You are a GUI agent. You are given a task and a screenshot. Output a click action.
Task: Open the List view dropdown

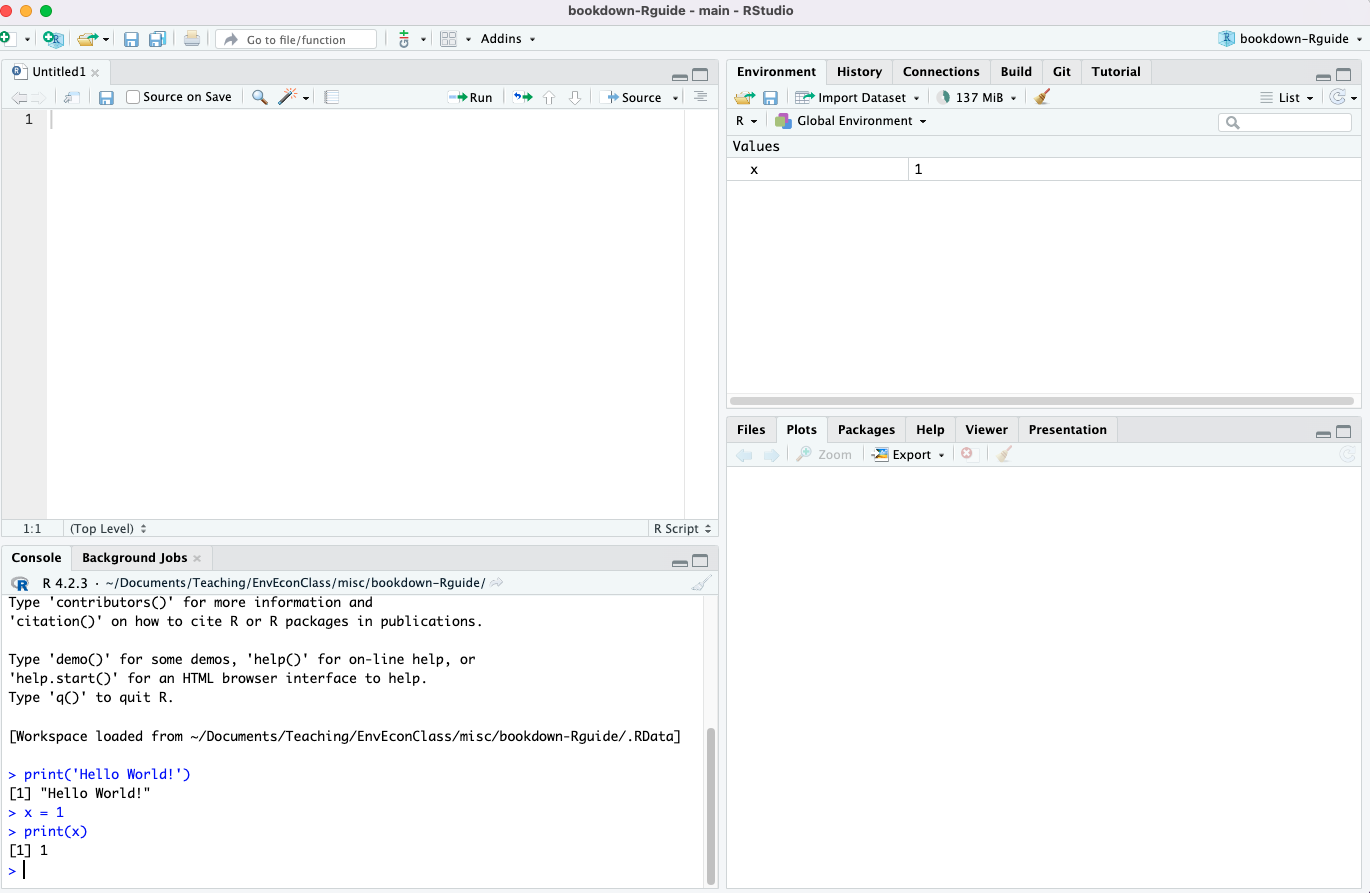coord(1288,98)
